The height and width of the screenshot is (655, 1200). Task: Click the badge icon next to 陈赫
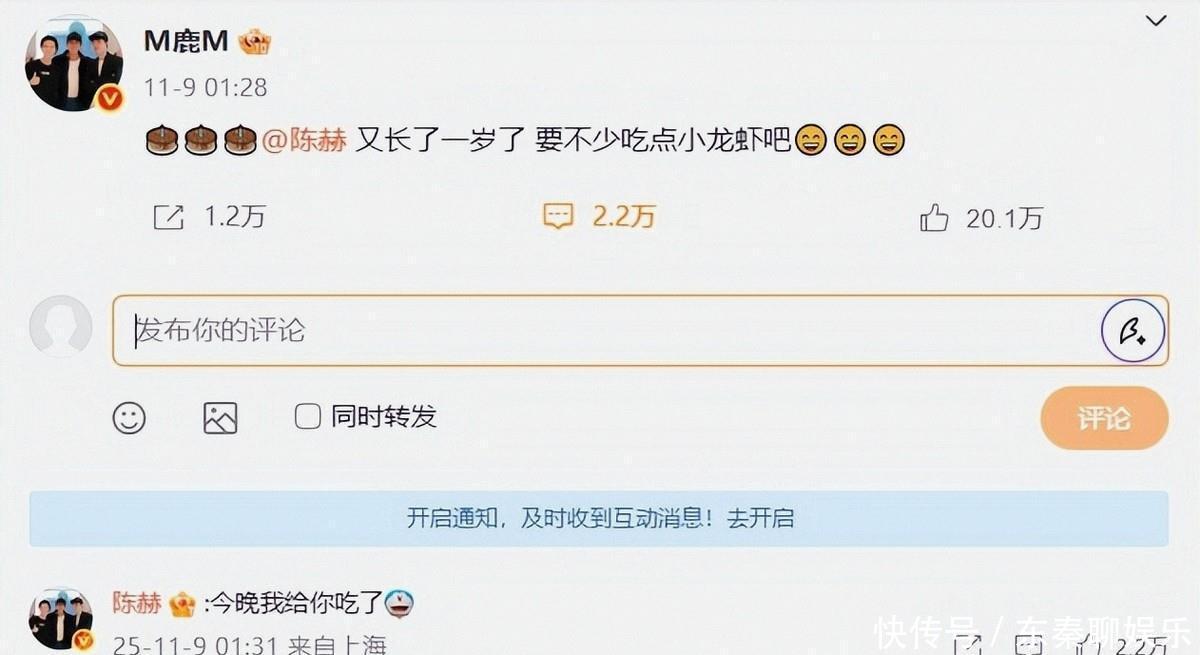(182, 603)
